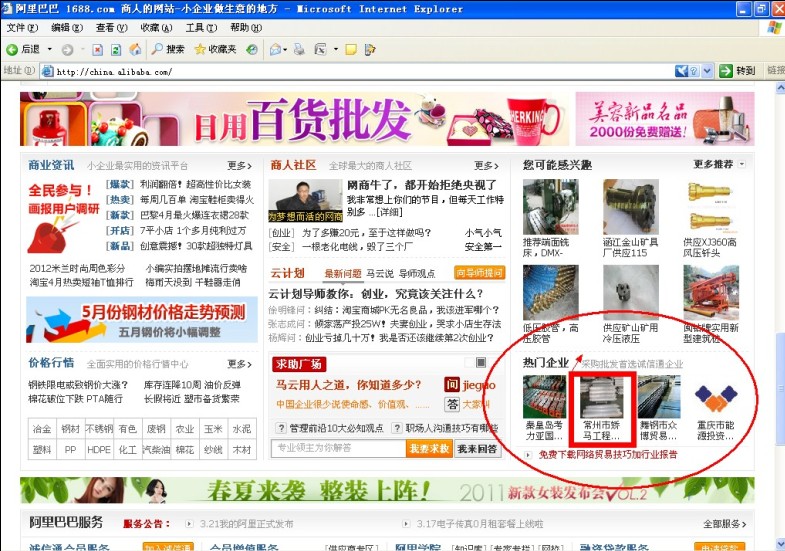
Task: Click the 全部服务 link
Action: tap(724, 524)
